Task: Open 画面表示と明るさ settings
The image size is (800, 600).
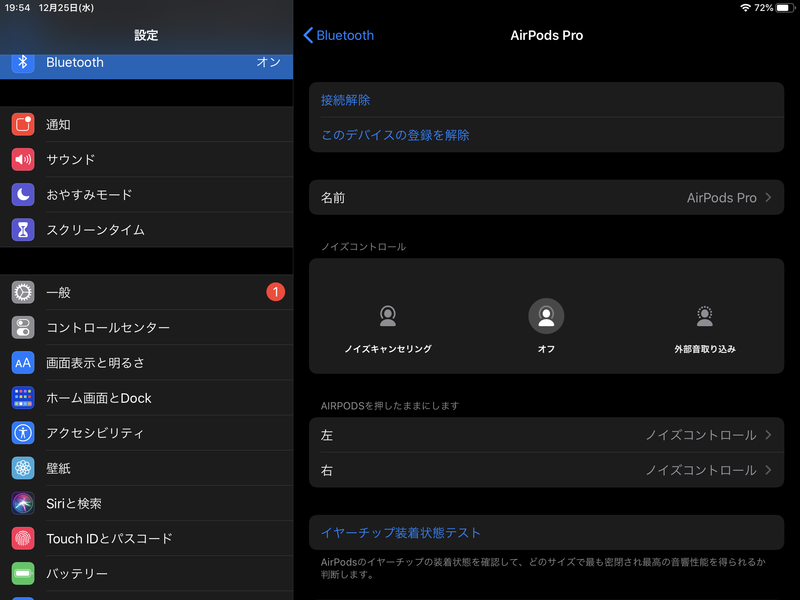Action: tap(146, 363)
